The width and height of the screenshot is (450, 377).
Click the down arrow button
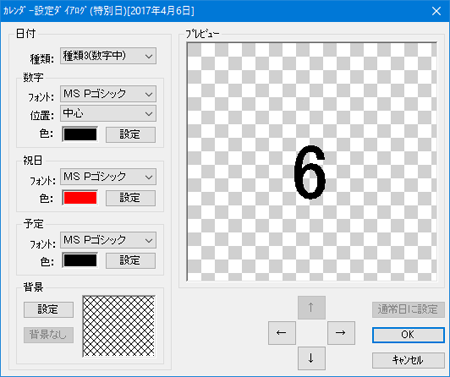(312, 358)
